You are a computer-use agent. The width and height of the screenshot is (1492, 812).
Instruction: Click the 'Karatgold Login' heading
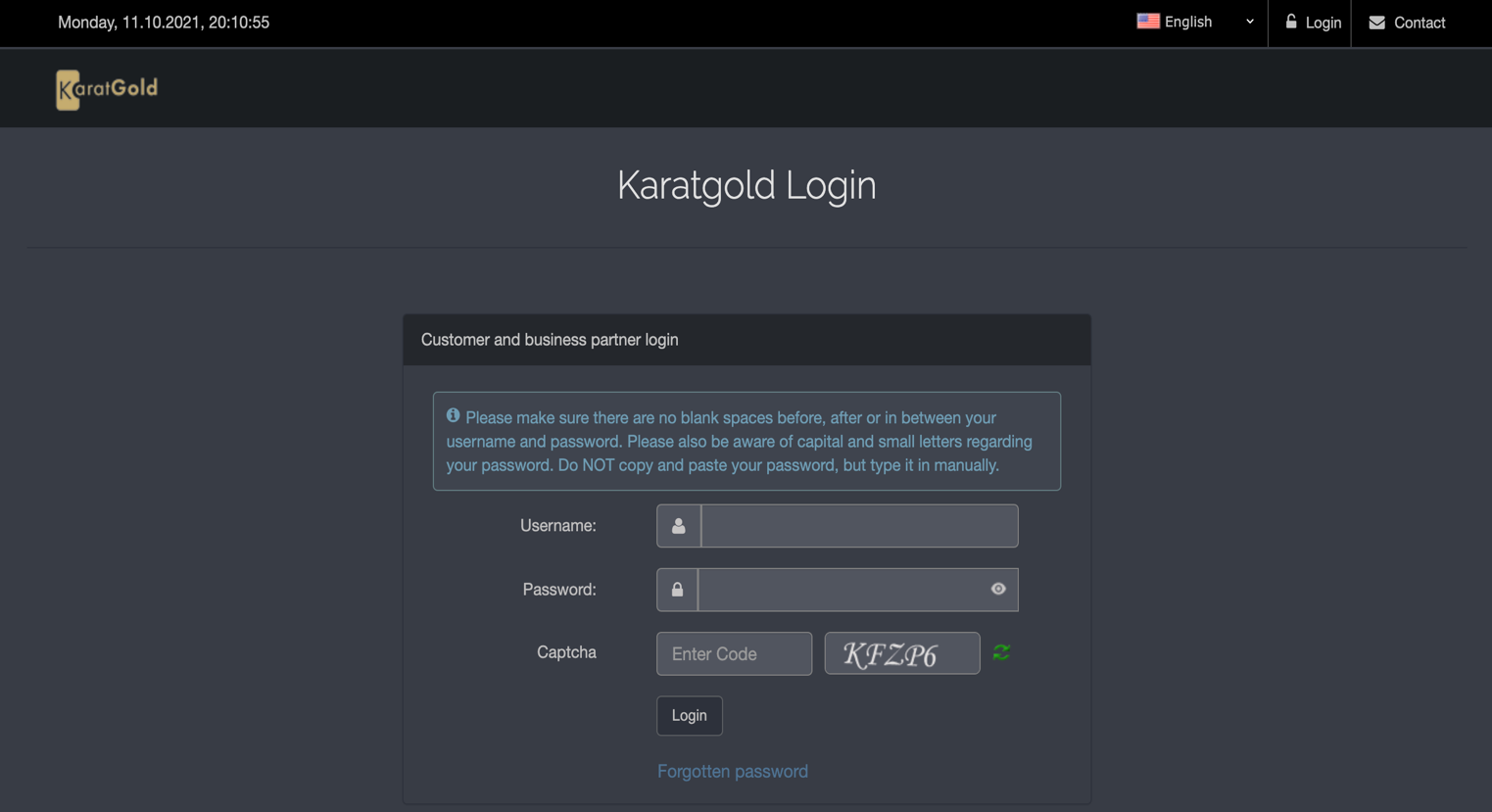[x=746, y=185]
